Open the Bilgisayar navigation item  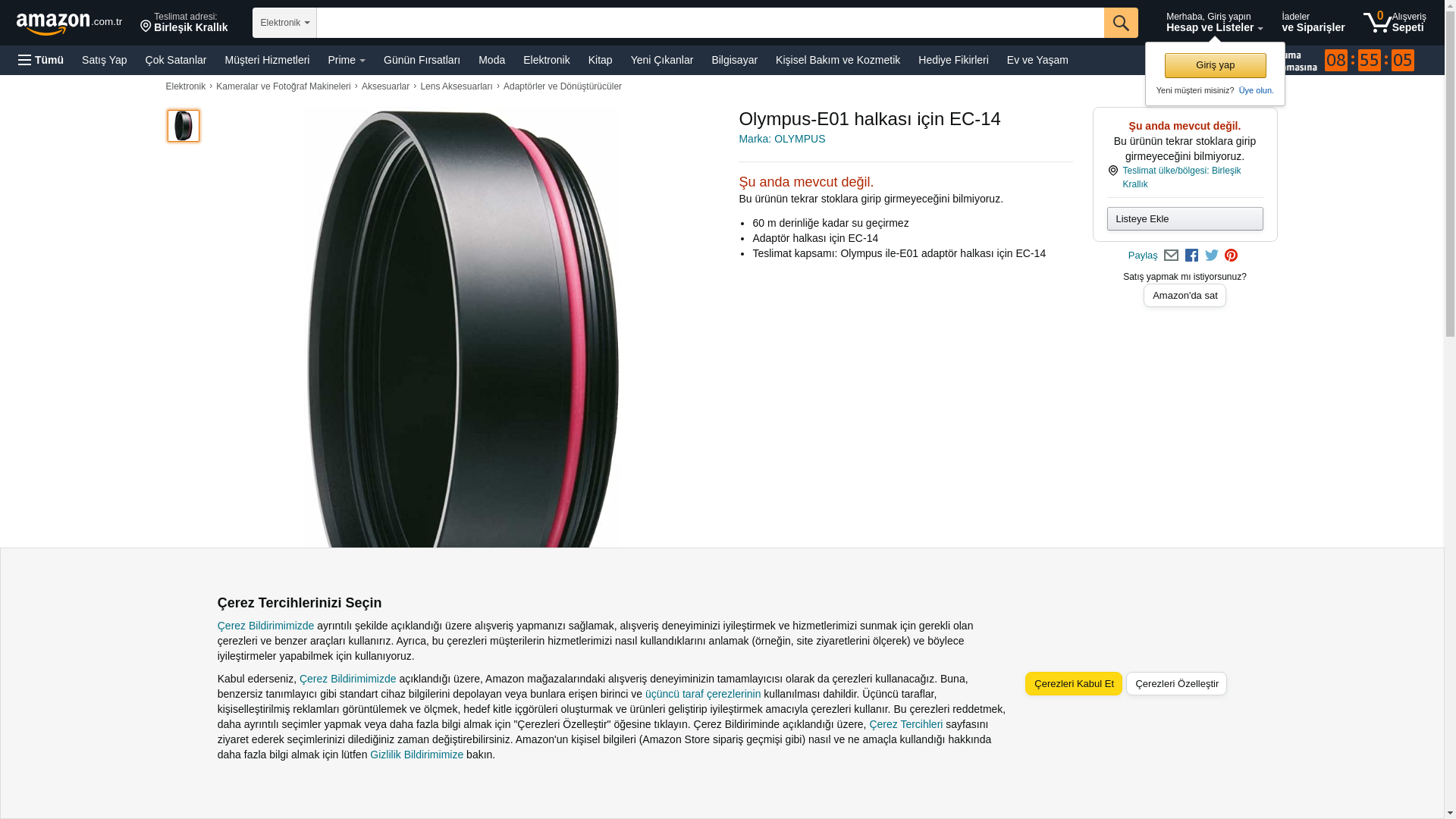[734, 60]
